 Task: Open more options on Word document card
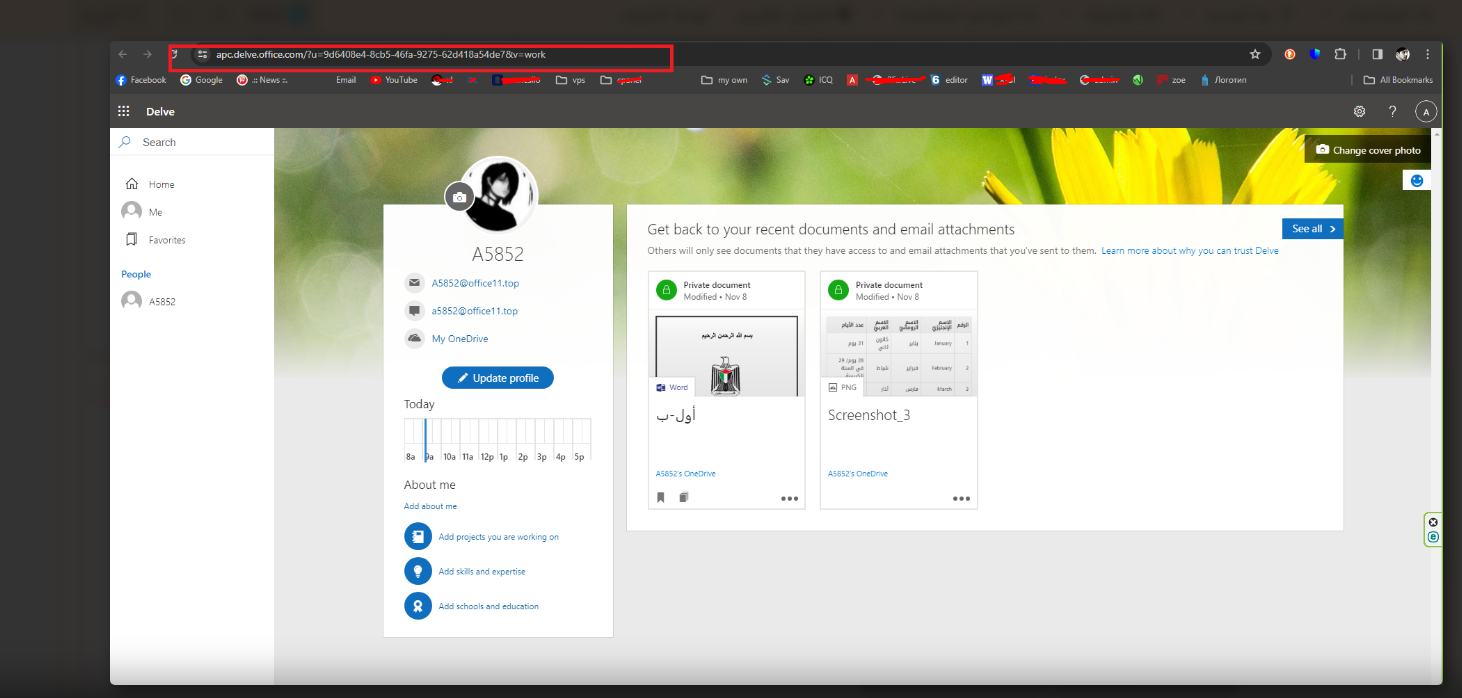[789, 498]
